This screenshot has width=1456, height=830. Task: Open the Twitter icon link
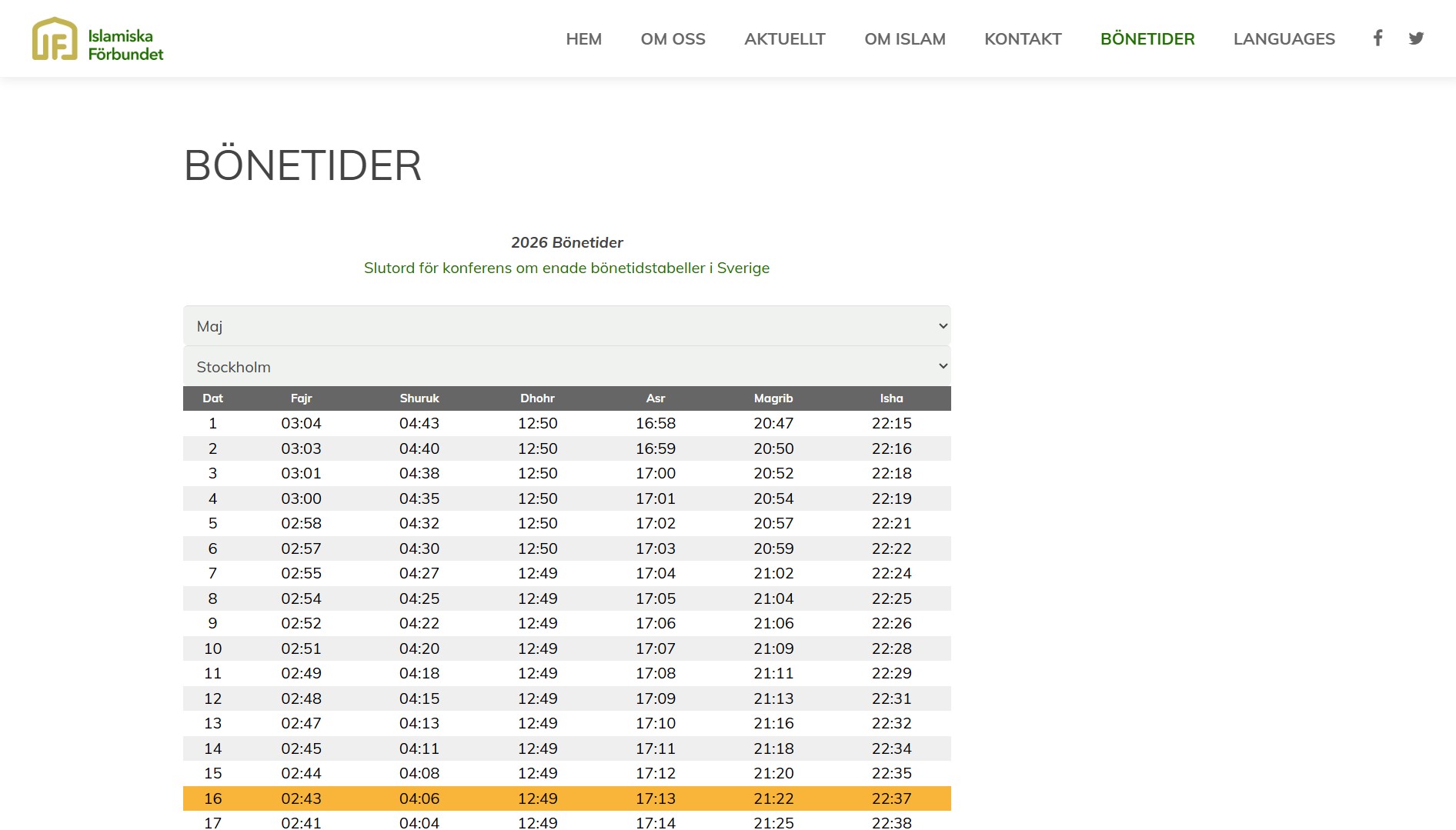tap(1416, 38)
